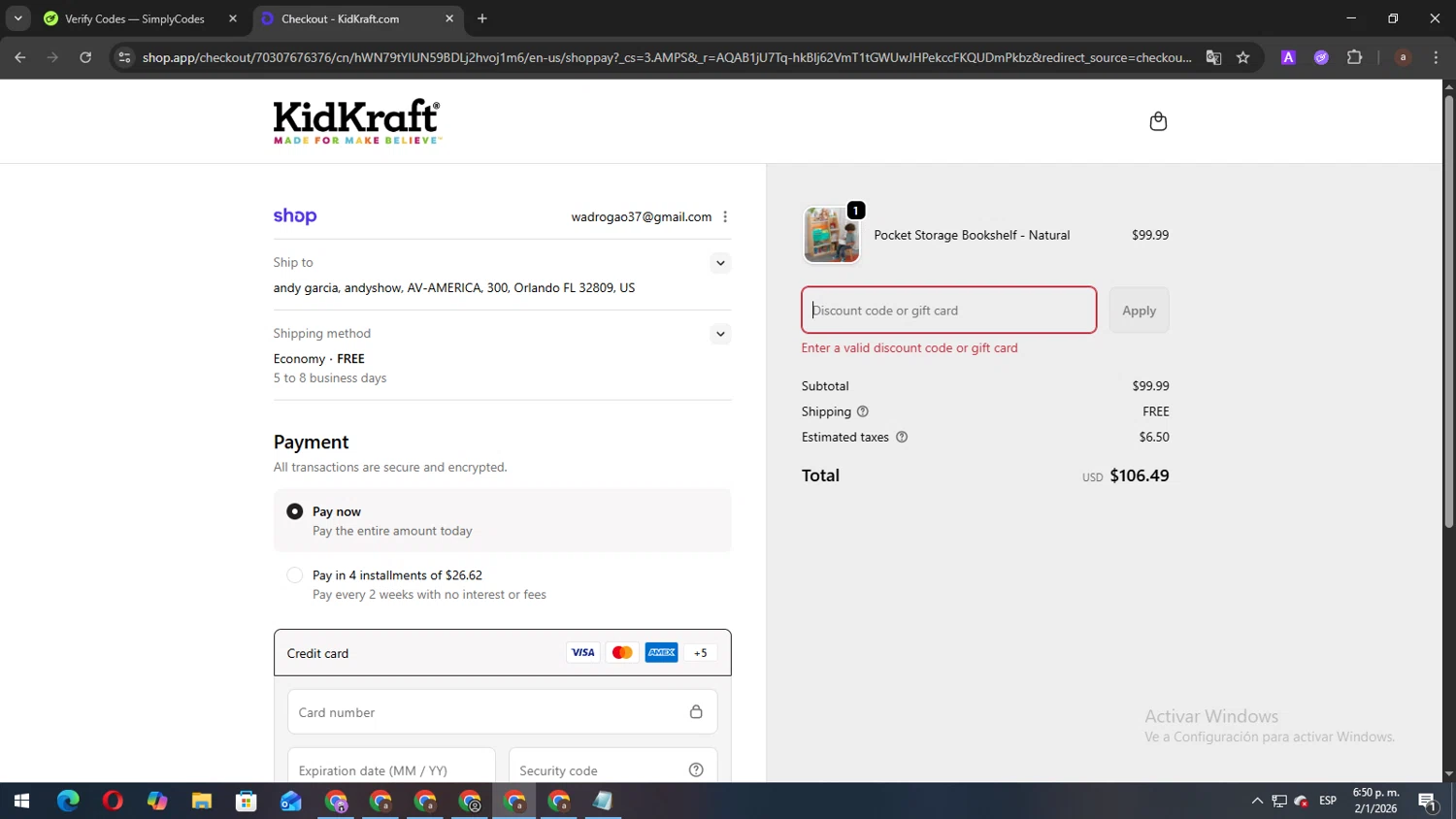
Task: Open the translate page icon
Action: [1213, 57]
